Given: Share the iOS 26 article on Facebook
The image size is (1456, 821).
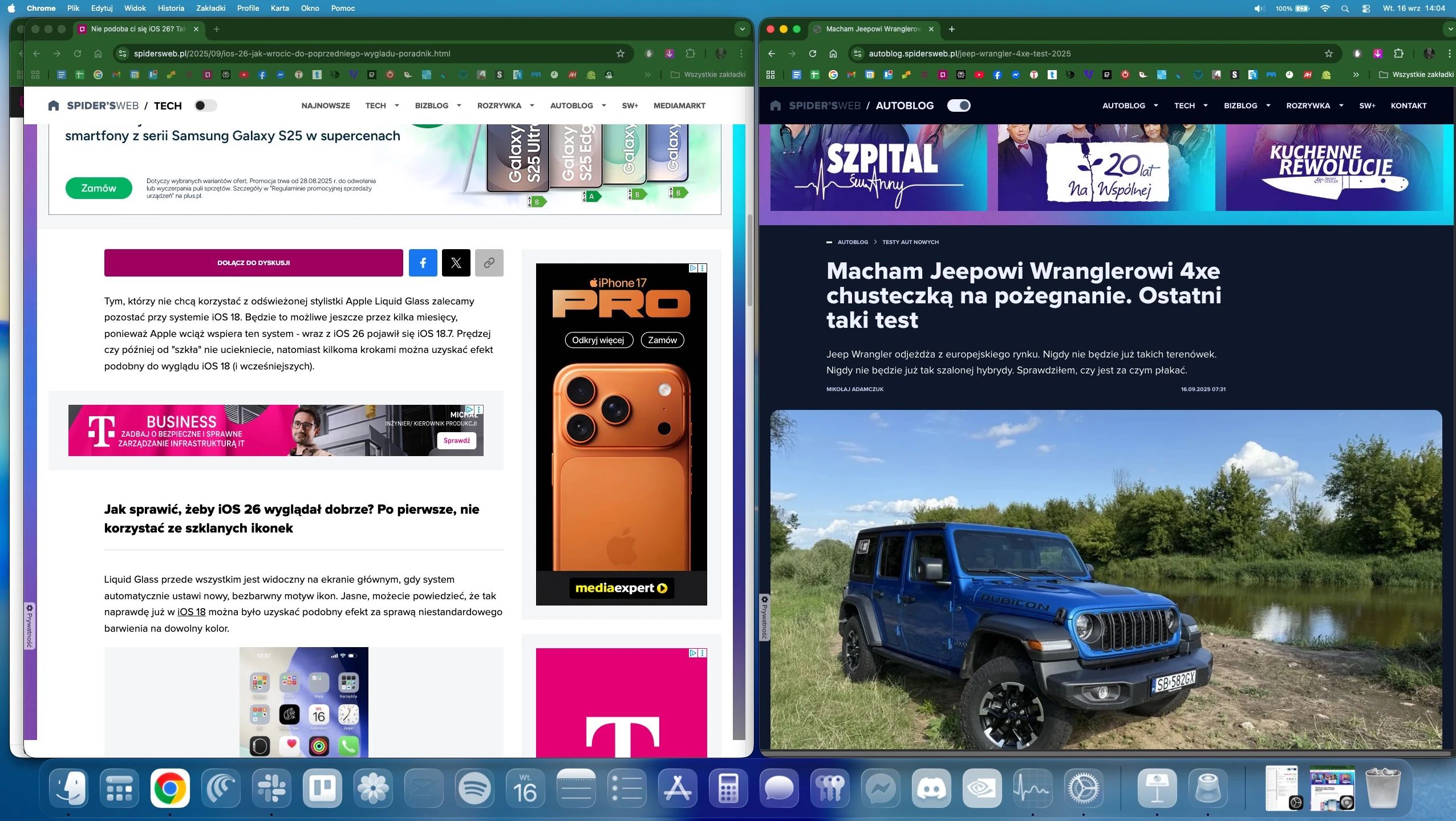Looking at the screenshot, I should pyautogui.click(x=423, y=263).
